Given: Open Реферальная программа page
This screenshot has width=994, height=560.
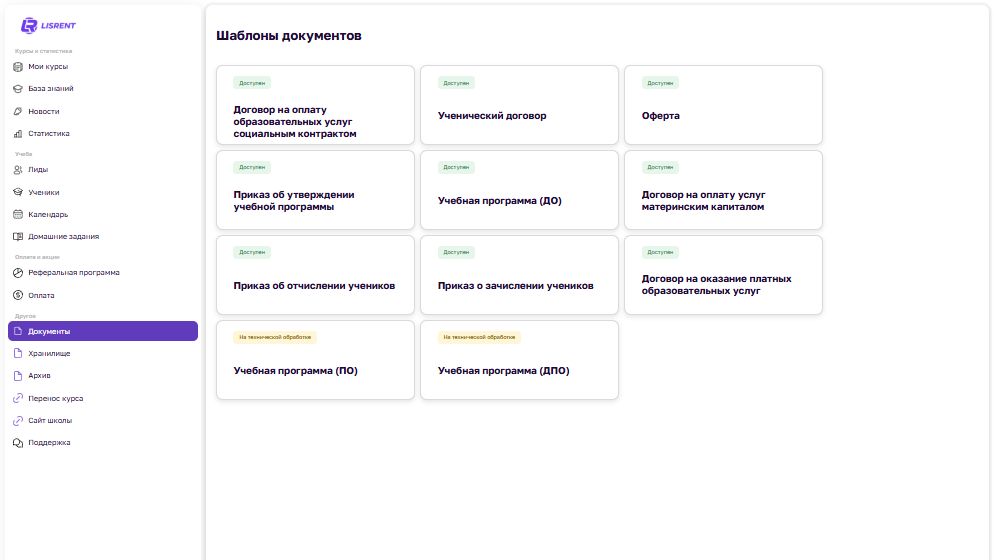Looking at the screenshot, I should 103,273.
